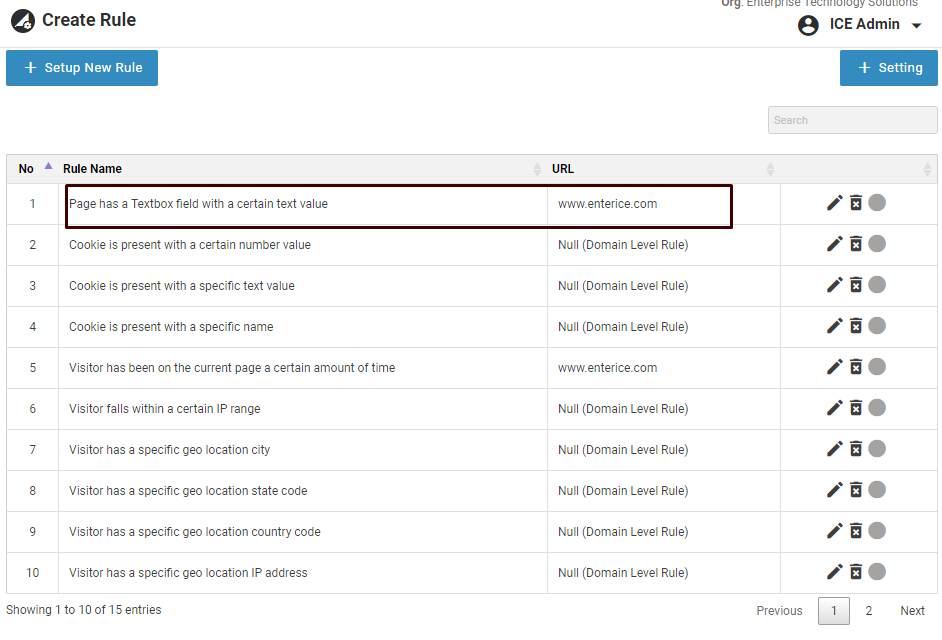Click the app logo beside Create Rule
The height and width of the screenshot is (640, 942).
(x=22, y=21)
